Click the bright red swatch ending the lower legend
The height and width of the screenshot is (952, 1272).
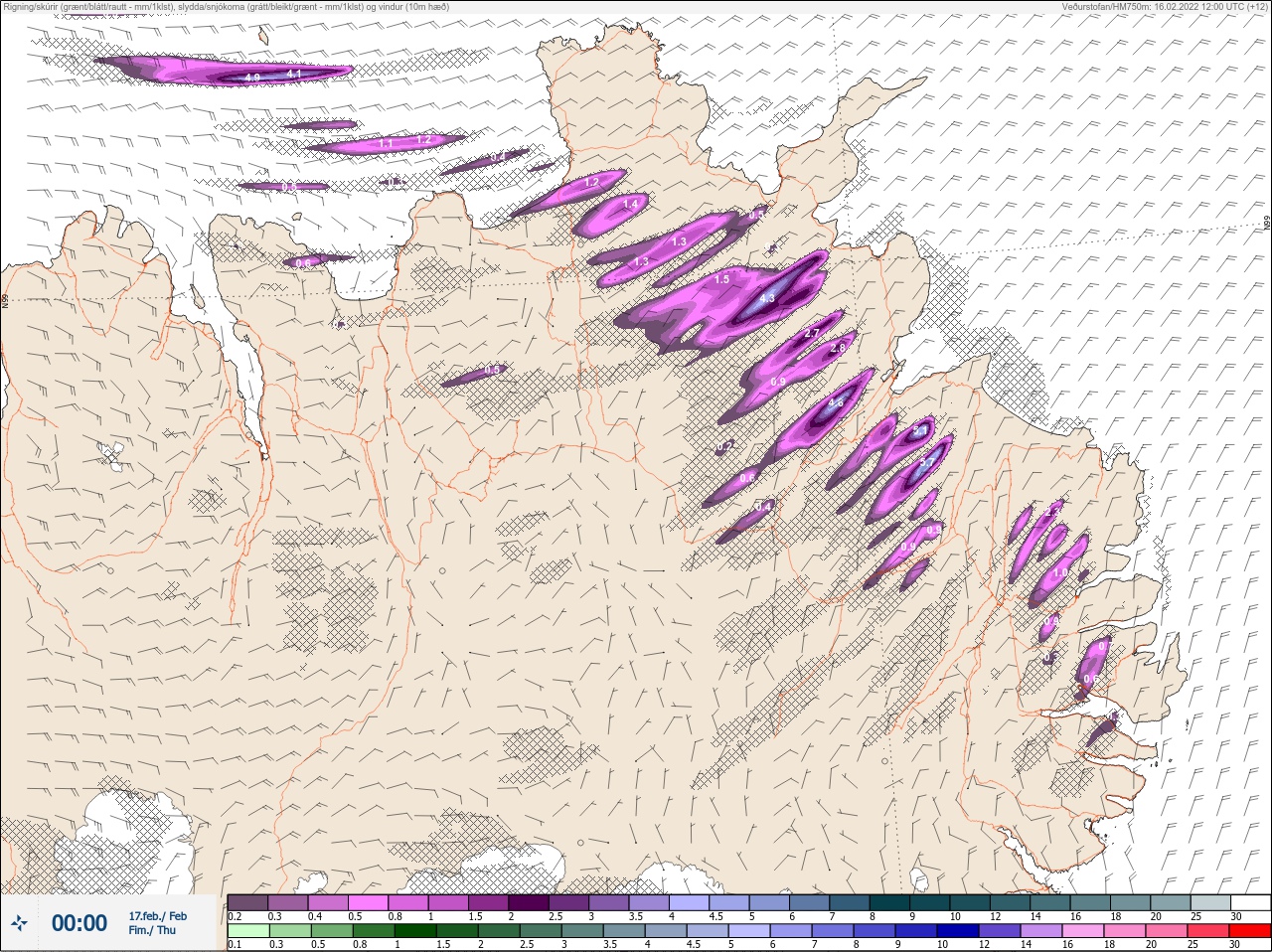[1250, 931]
